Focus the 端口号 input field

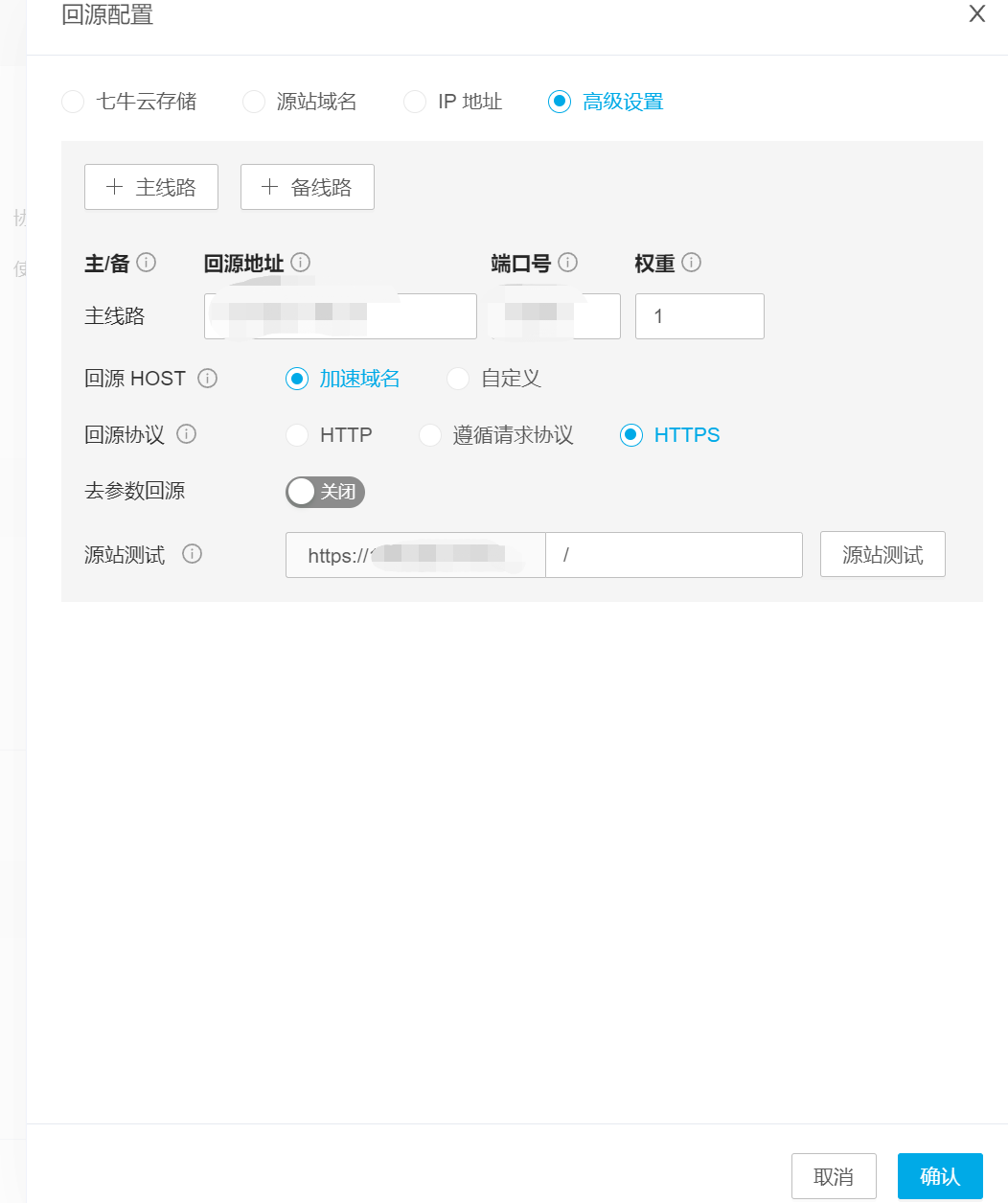coord(556,316)
